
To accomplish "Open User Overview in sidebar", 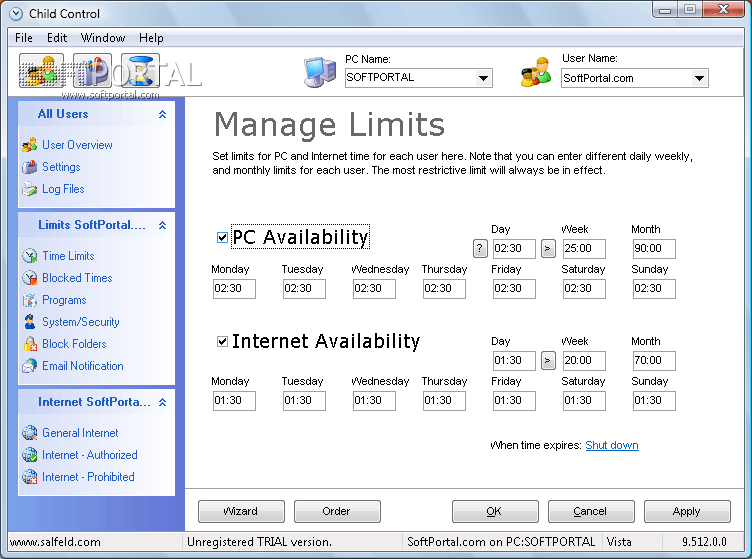I will tap(77, 145).
